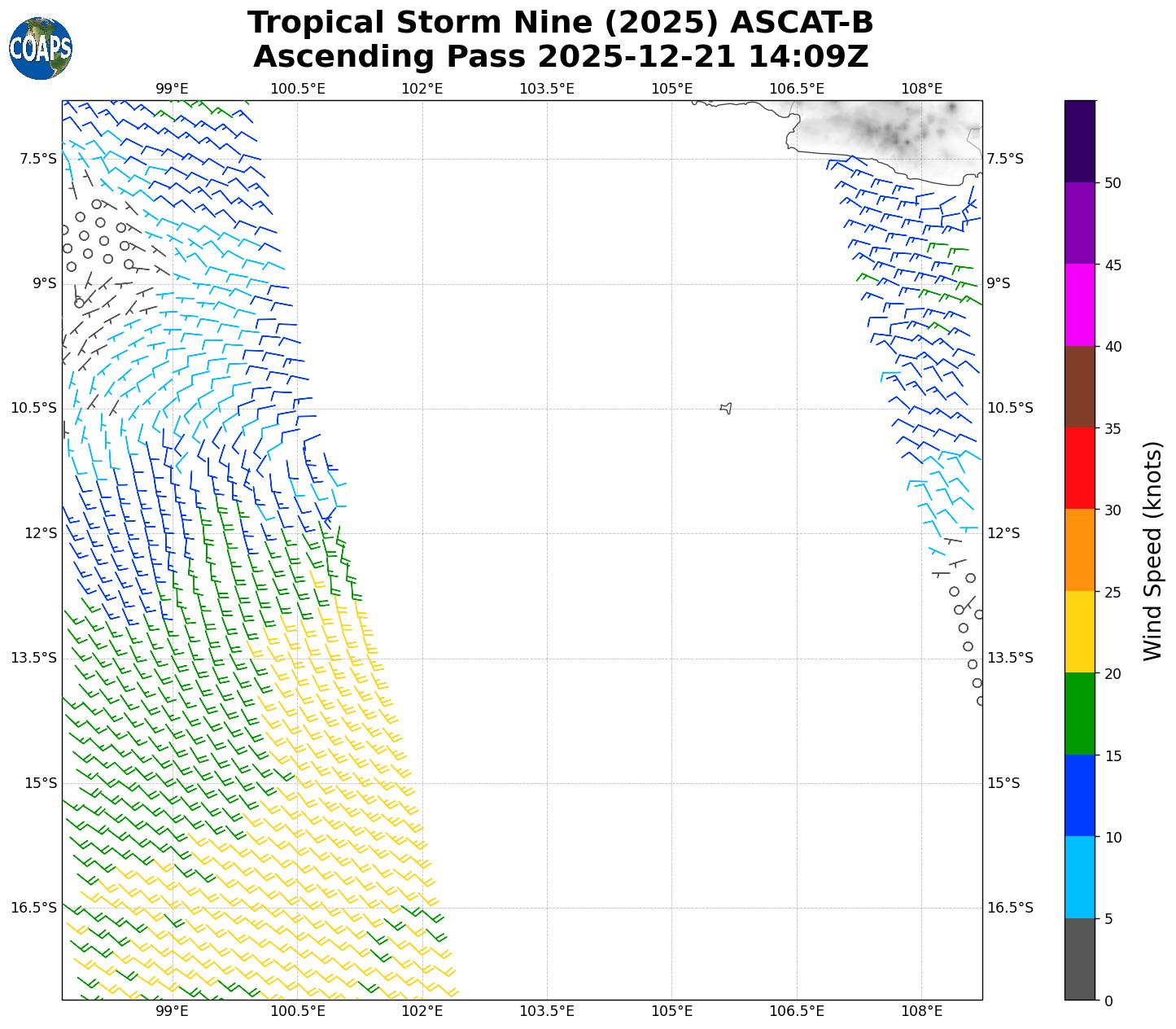Click the magenta 40-45 knots color band
Image resolution: width=1176 pixels, height=1029 pixels.
click(x=1080, y=304)
